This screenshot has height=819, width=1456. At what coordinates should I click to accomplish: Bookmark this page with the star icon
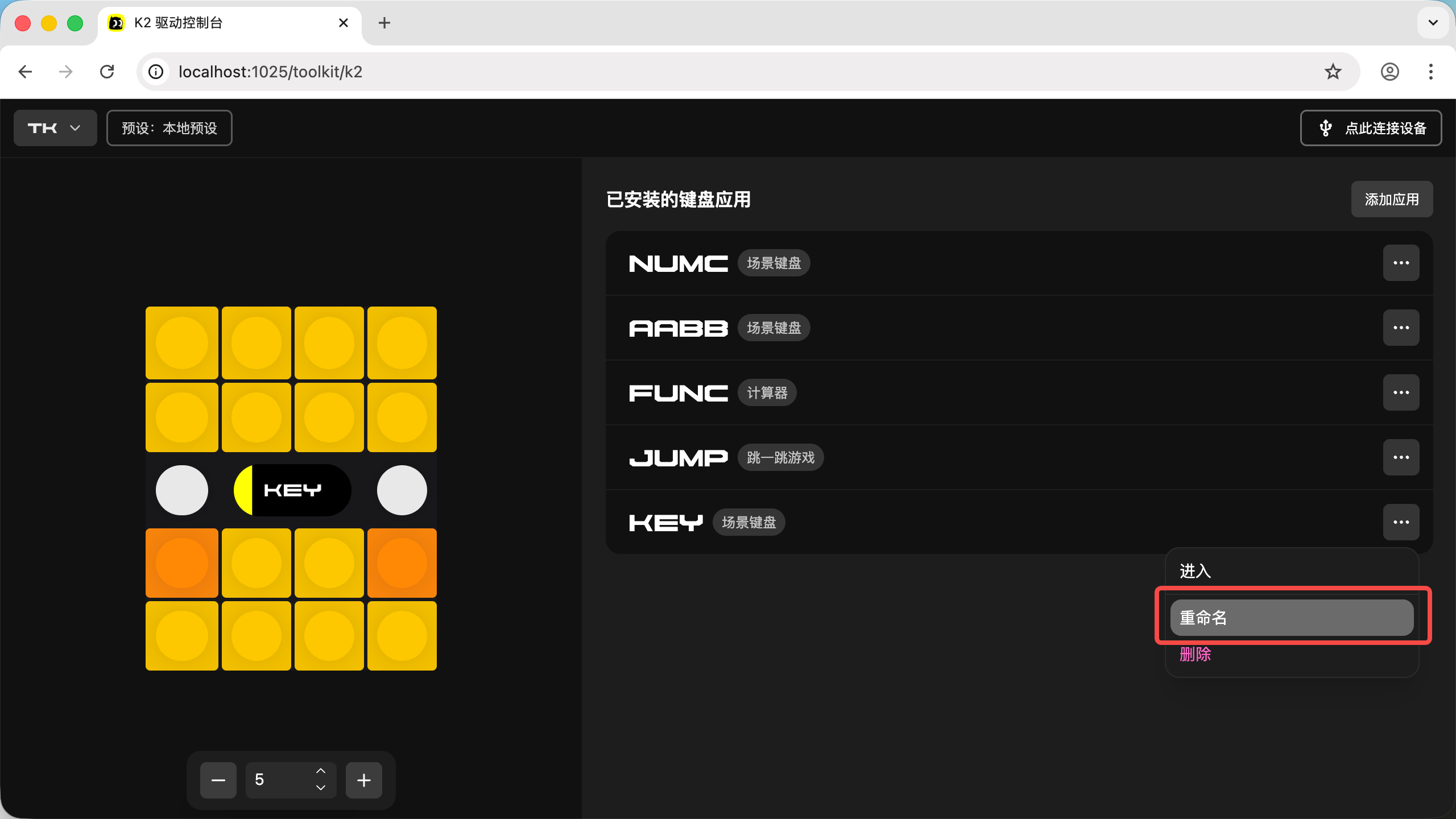tap(1333, 72)
